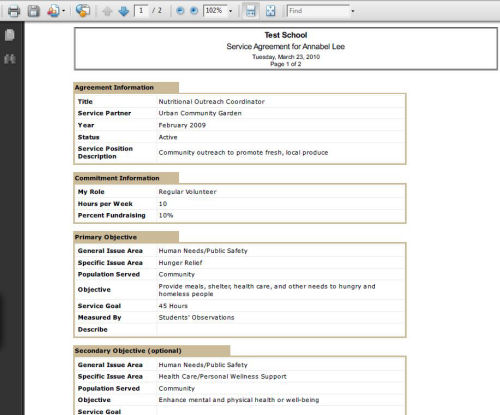Click inside the Find search box
Screen dimensions: 500x415
318,11
